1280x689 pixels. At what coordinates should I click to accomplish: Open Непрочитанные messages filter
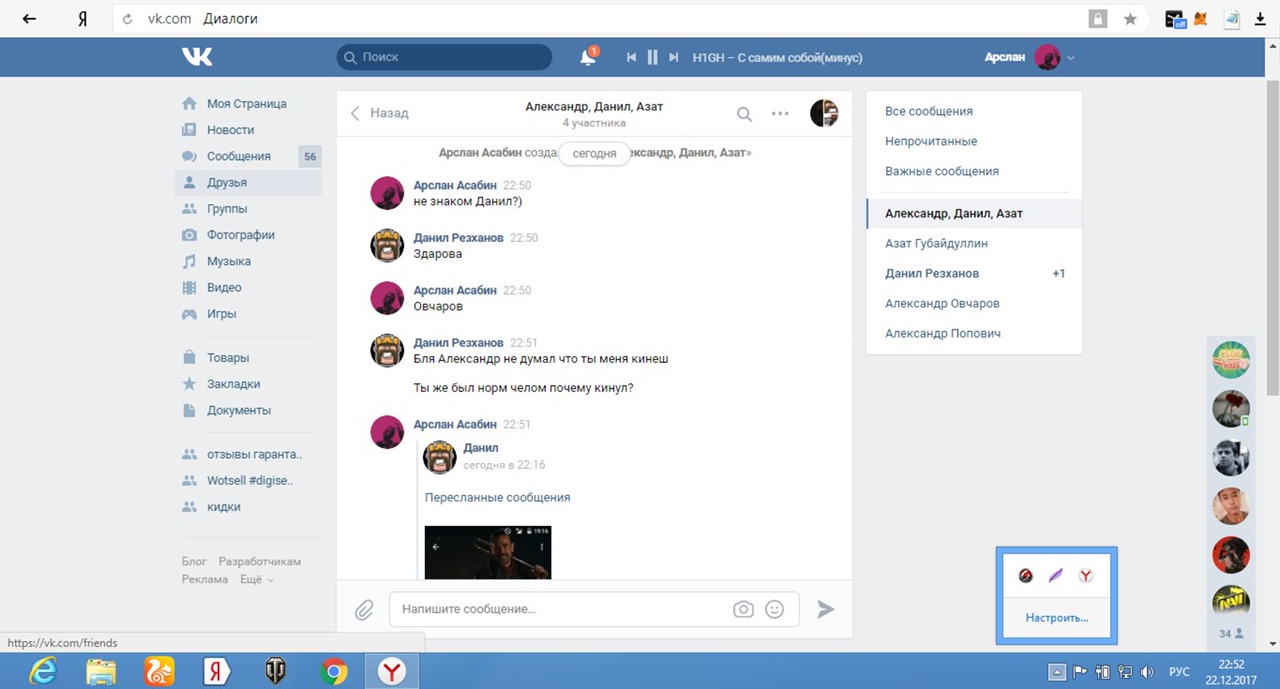(x=931, y=141)
